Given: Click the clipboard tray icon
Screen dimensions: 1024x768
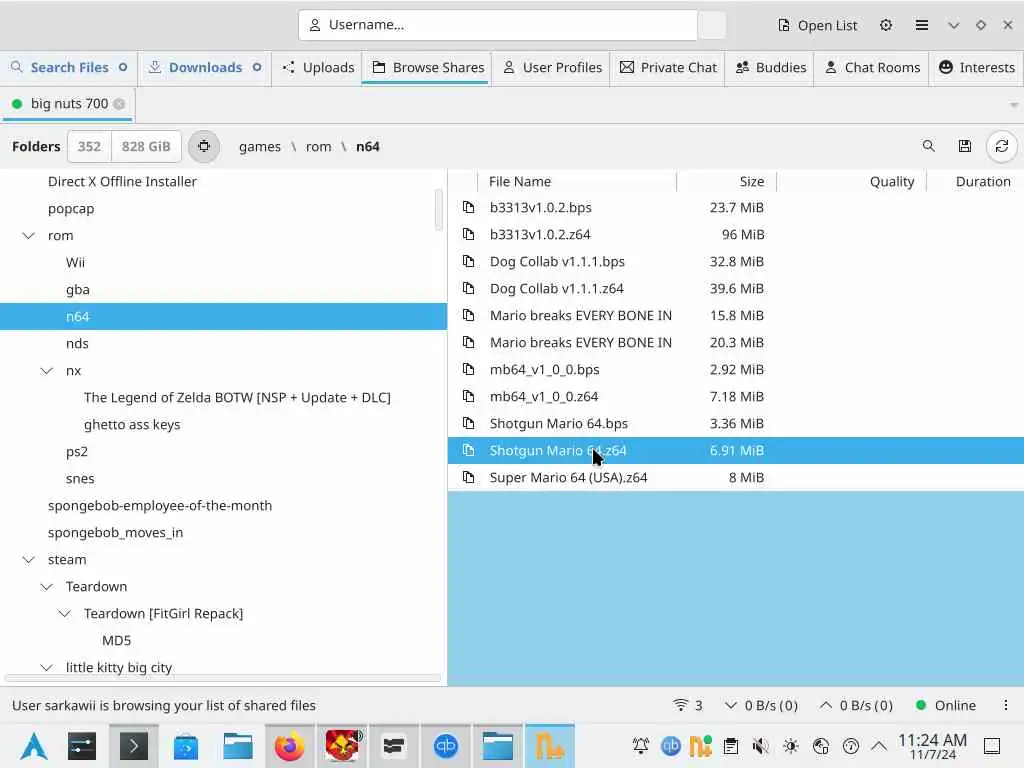Looking at the screenshot, I should [x=731, y=746].
